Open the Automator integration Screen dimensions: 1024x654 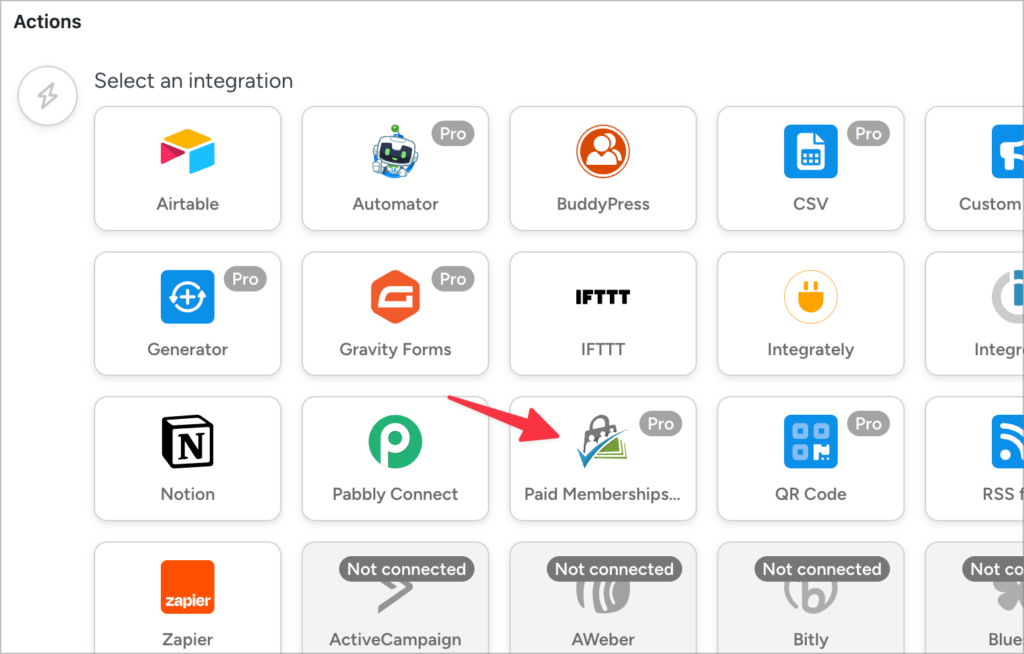click(395, 168)
